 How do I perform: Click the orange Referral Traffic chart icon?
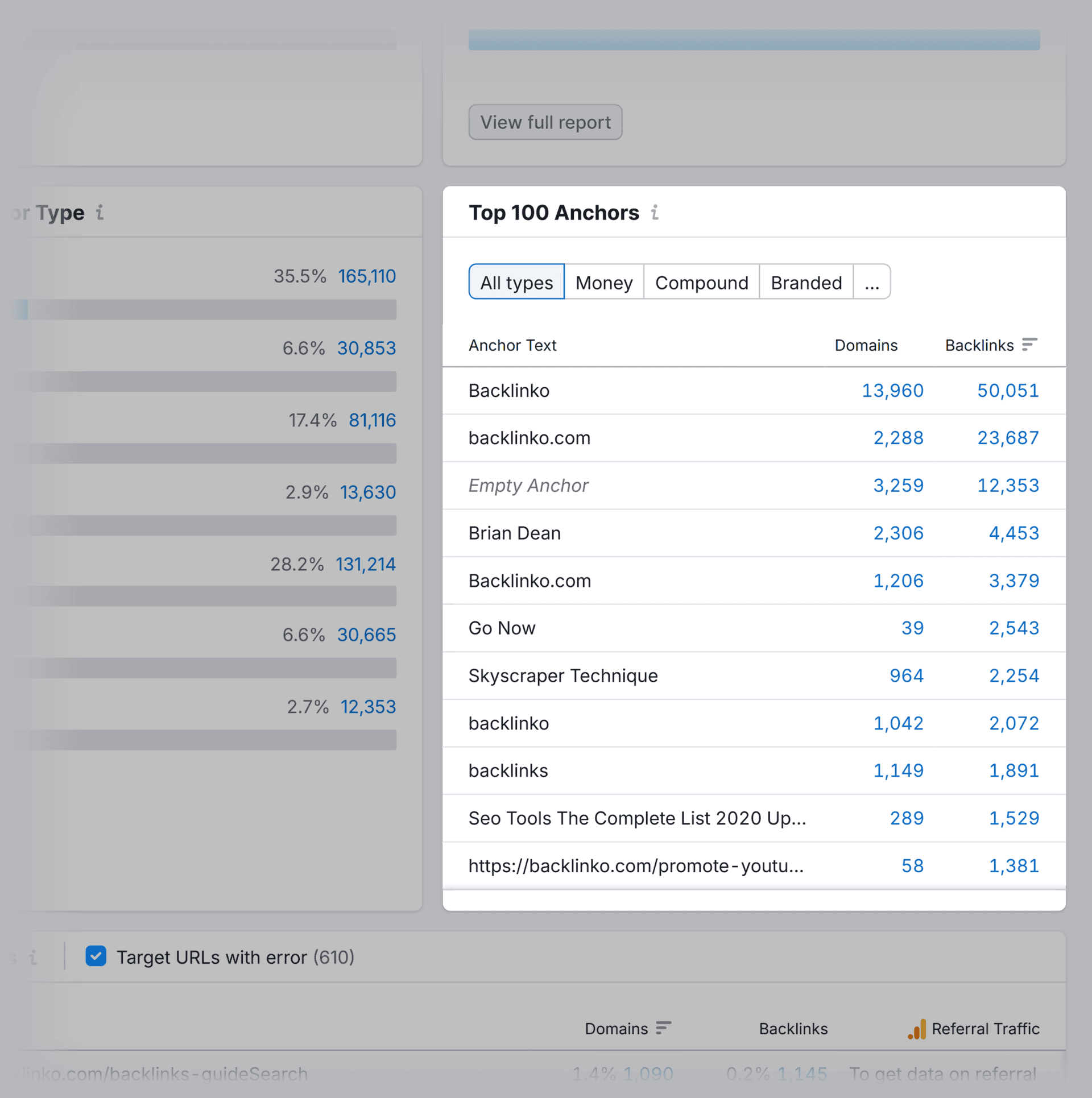(x=917, y=1028)
